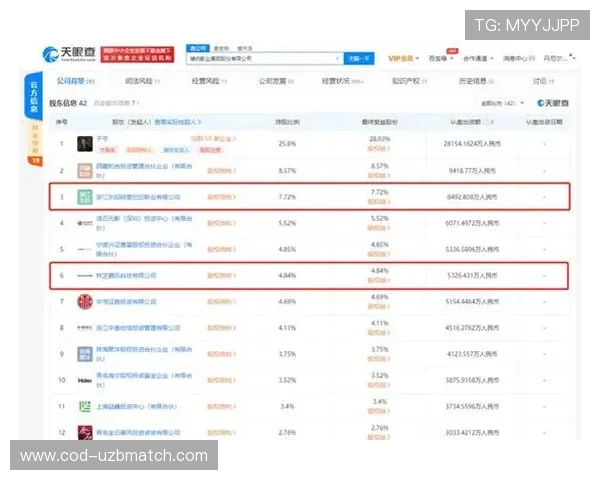The height and width of the screenshot is (480, 600).
Task: Switch to the 历史信息 tab
Action: pyautogui.click(x=476, y=81)
